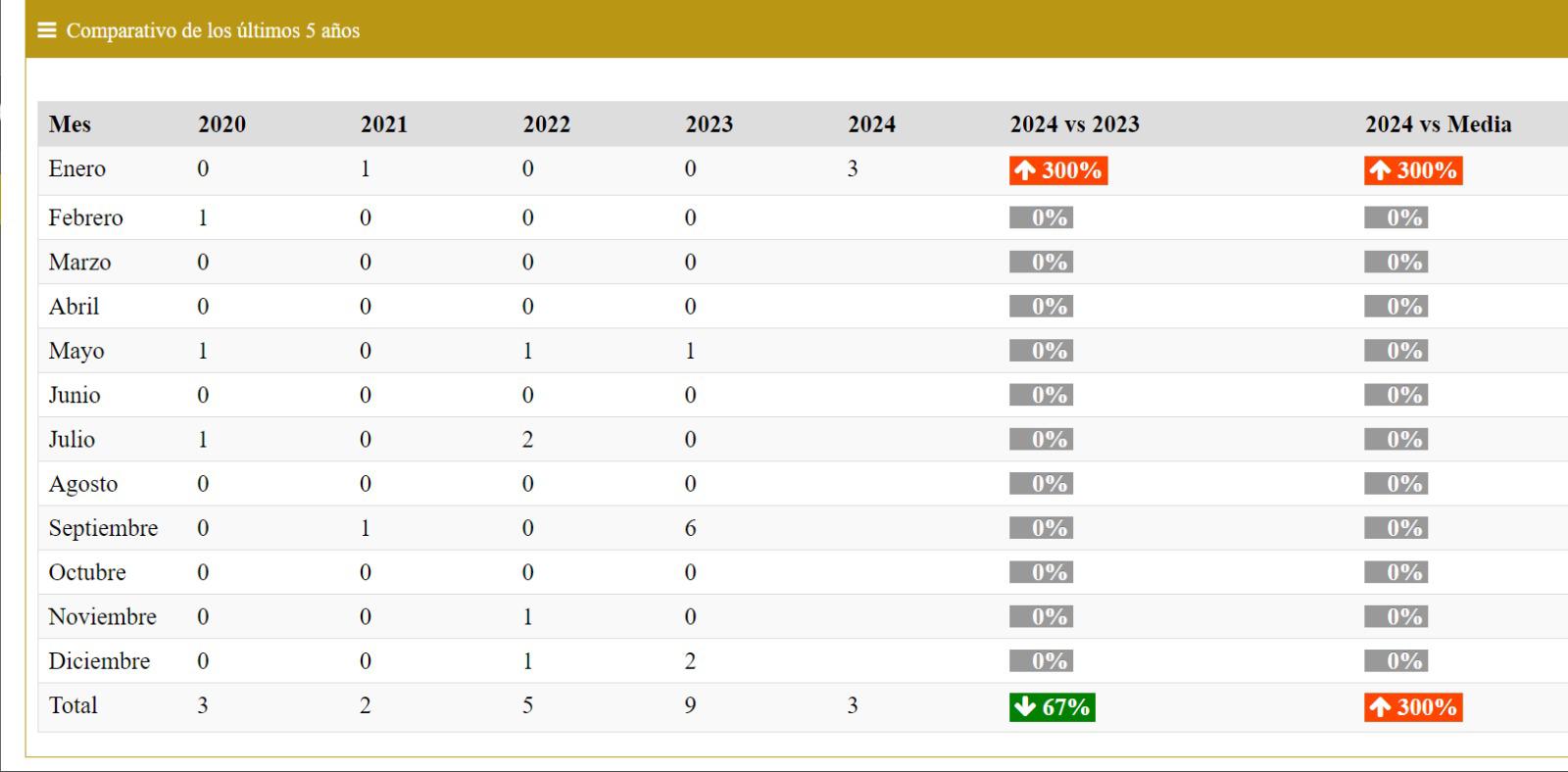Click the up arrow in Enero's 2024 vs Media badge
1568x772 pixels.
(x=1380, y=170)
